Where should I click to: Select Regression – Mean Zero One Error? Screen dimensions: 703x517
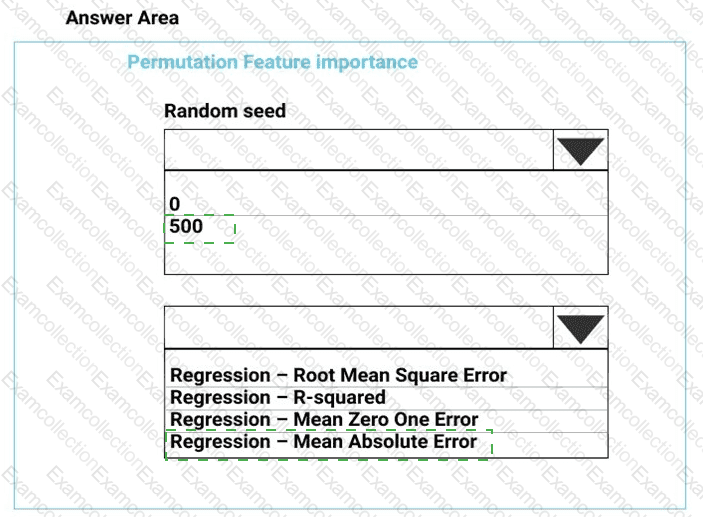(x=324, y=419)
